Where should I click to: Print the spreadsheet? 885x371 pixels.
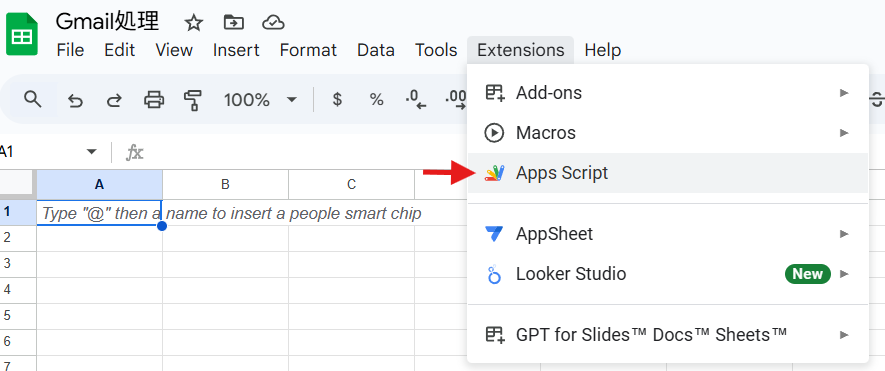(154, 100)
